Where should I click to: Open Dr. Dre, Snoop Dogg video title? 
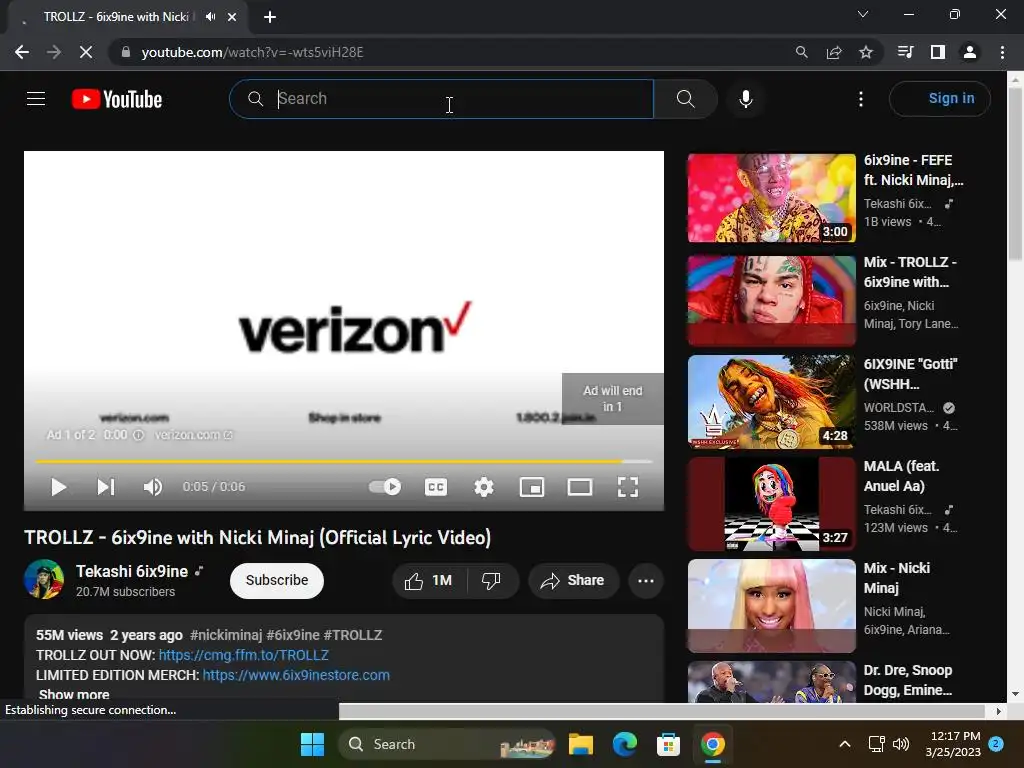point(908,680)
